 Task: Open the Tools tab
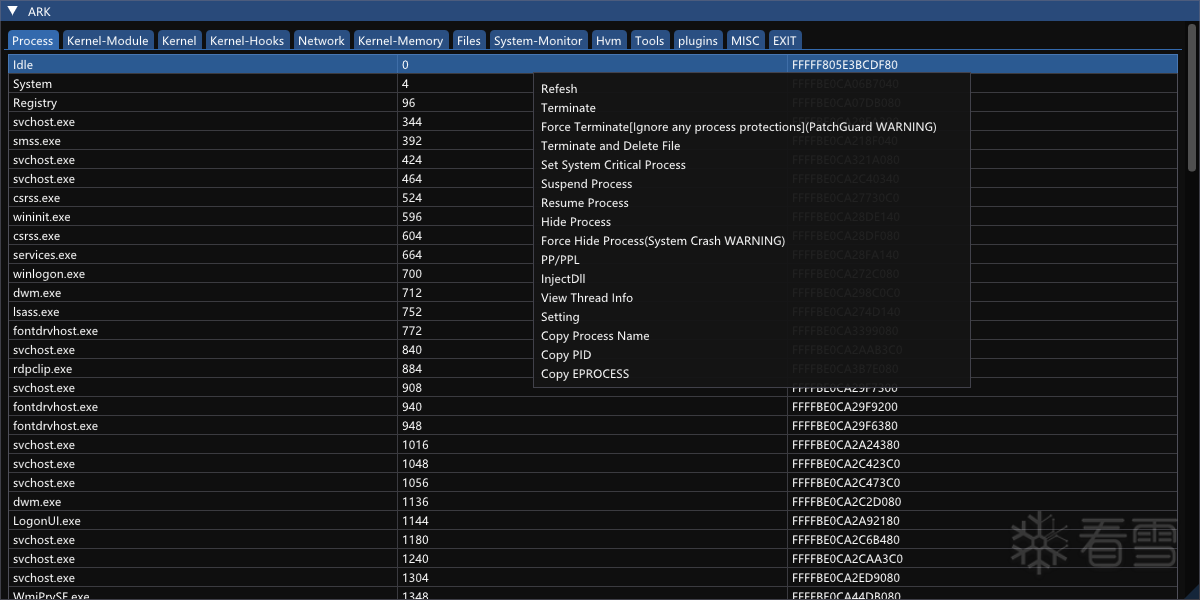click(650, 41)
